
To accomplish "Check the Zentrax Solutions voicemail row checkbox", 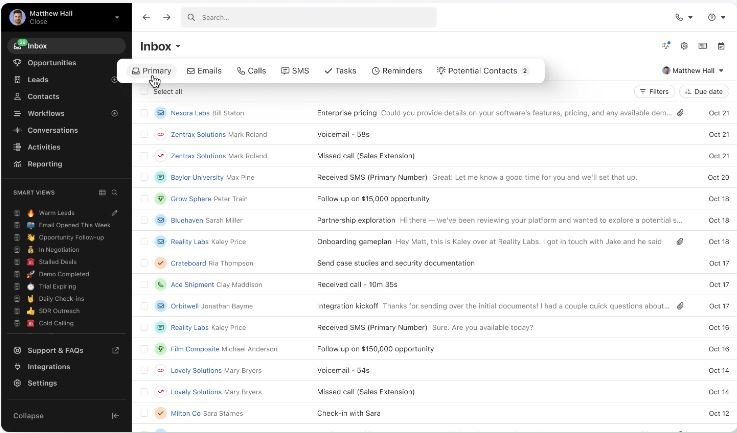I will click(144, 134).
